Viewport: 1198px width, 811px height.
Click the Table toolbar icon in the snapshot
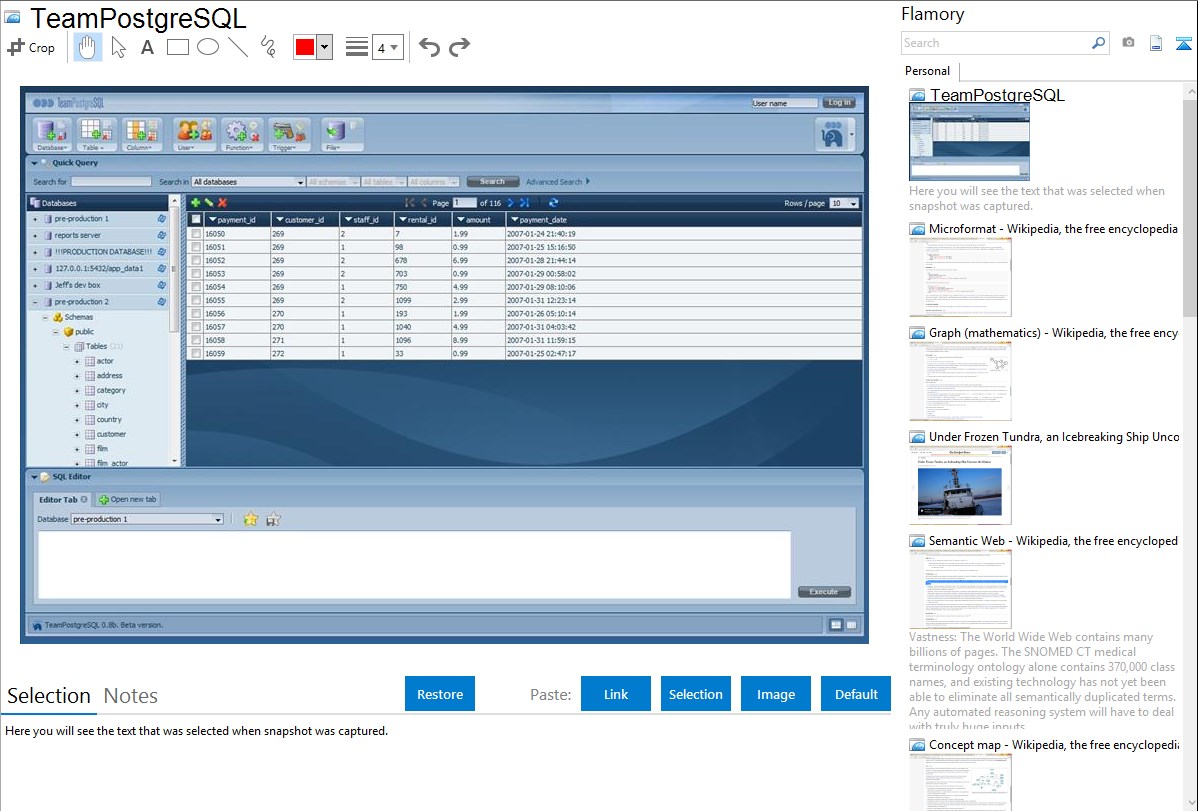[x=96, y=135]
